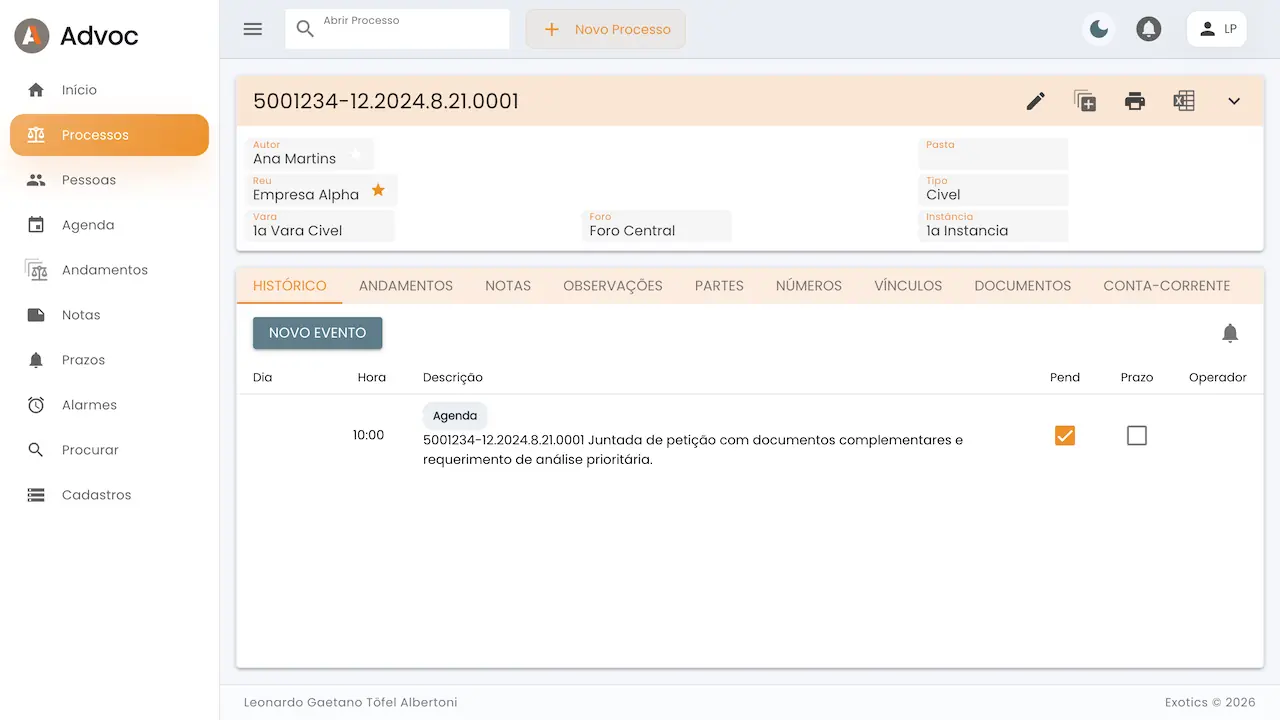
Task: Click the Pasta field
Action: [x=993, y=154]
